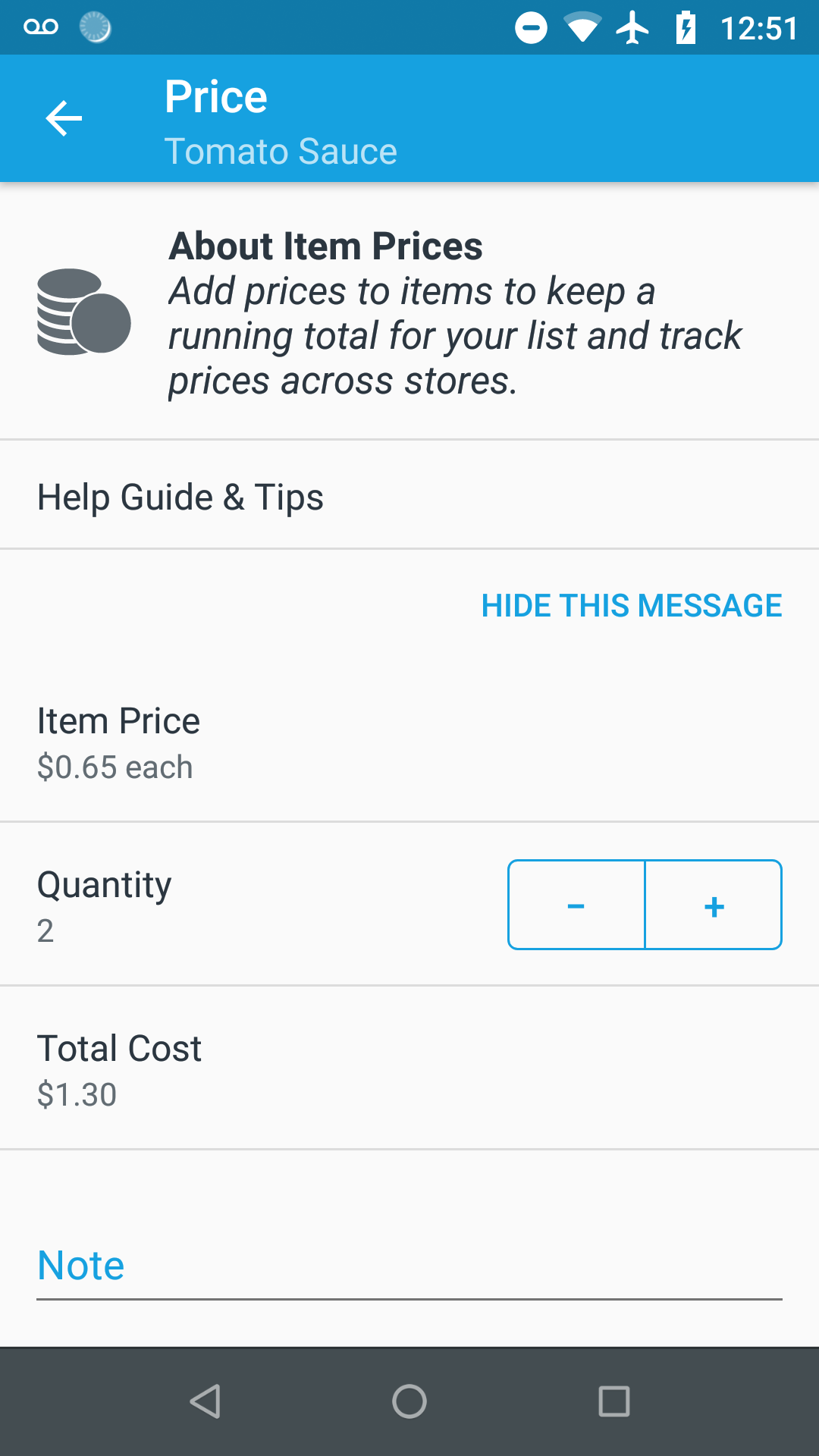
Task: Tap the airplane mode status icon
Action: click(x=632, y=28)
